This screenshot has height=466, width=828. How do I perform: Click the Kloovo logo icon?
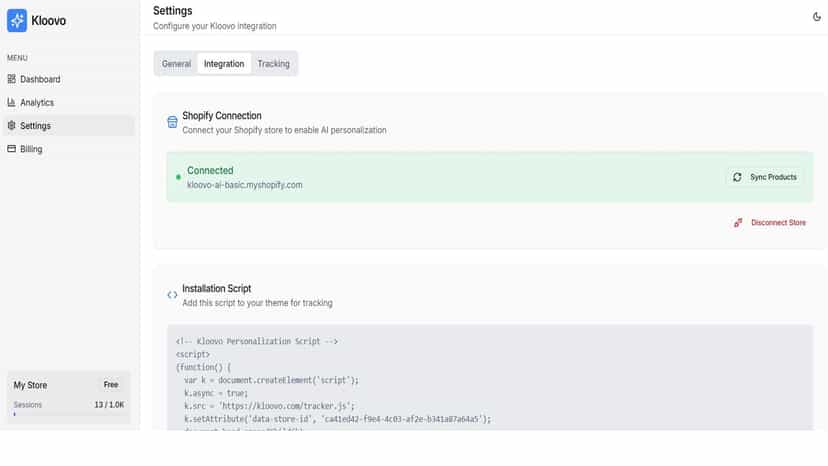17,21
